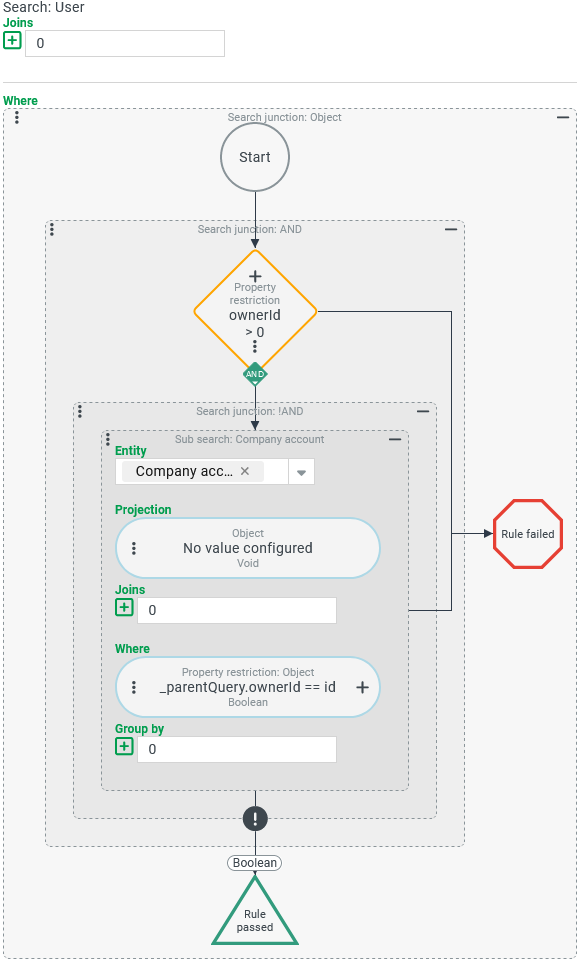Click plus on _parentQuery.ownerId restriction
577x959 pixels.
click(362, 687)
